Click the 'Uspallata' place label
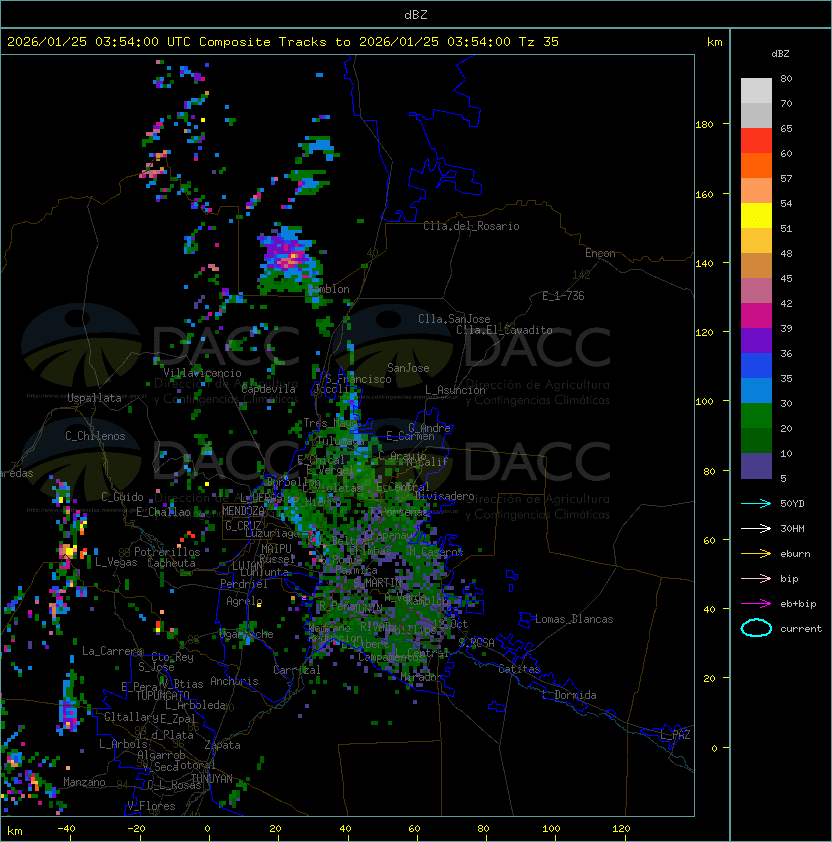832x842 pixels. click(95, 398)
